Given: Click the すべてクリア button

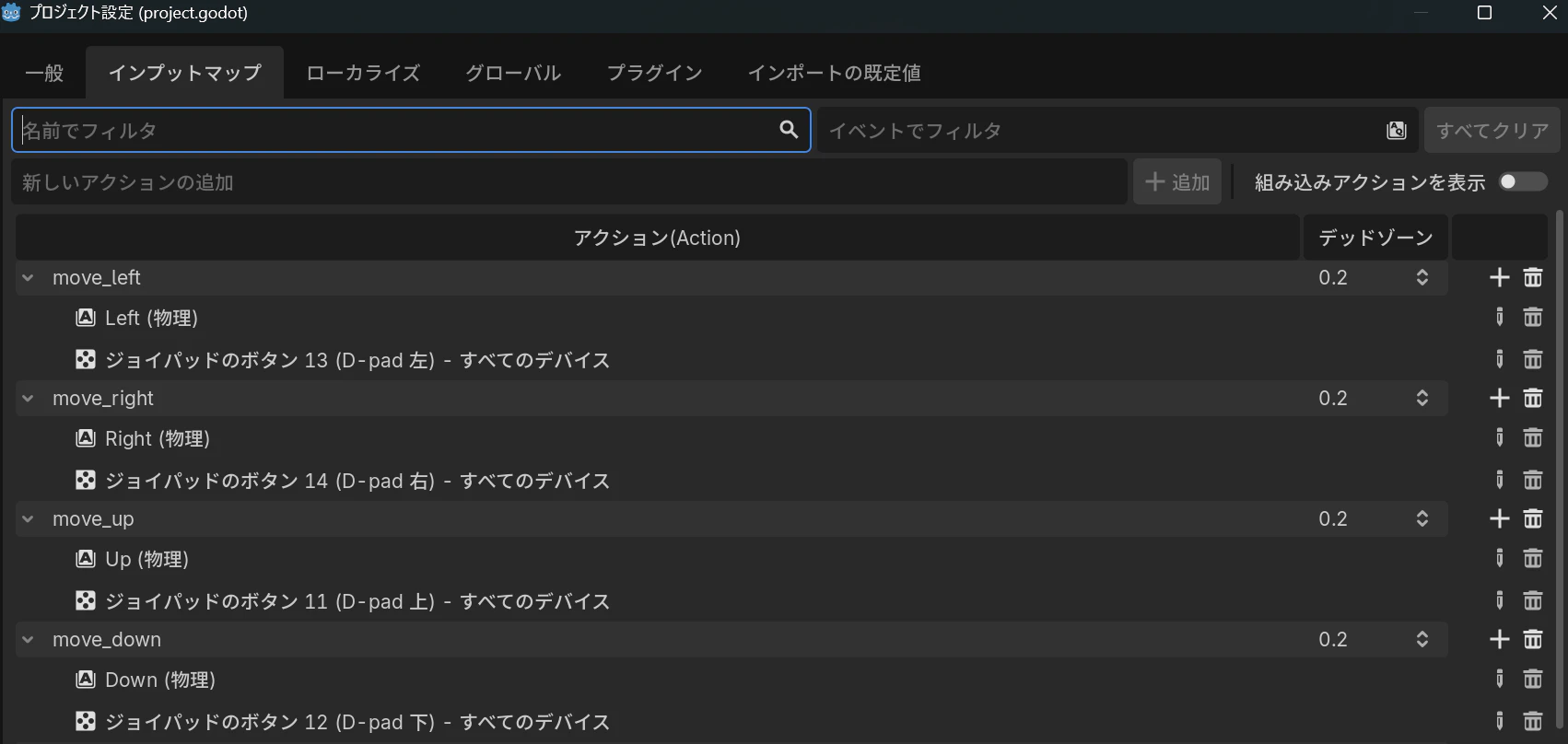Looking at the screenshot, I should (1492, 131).
